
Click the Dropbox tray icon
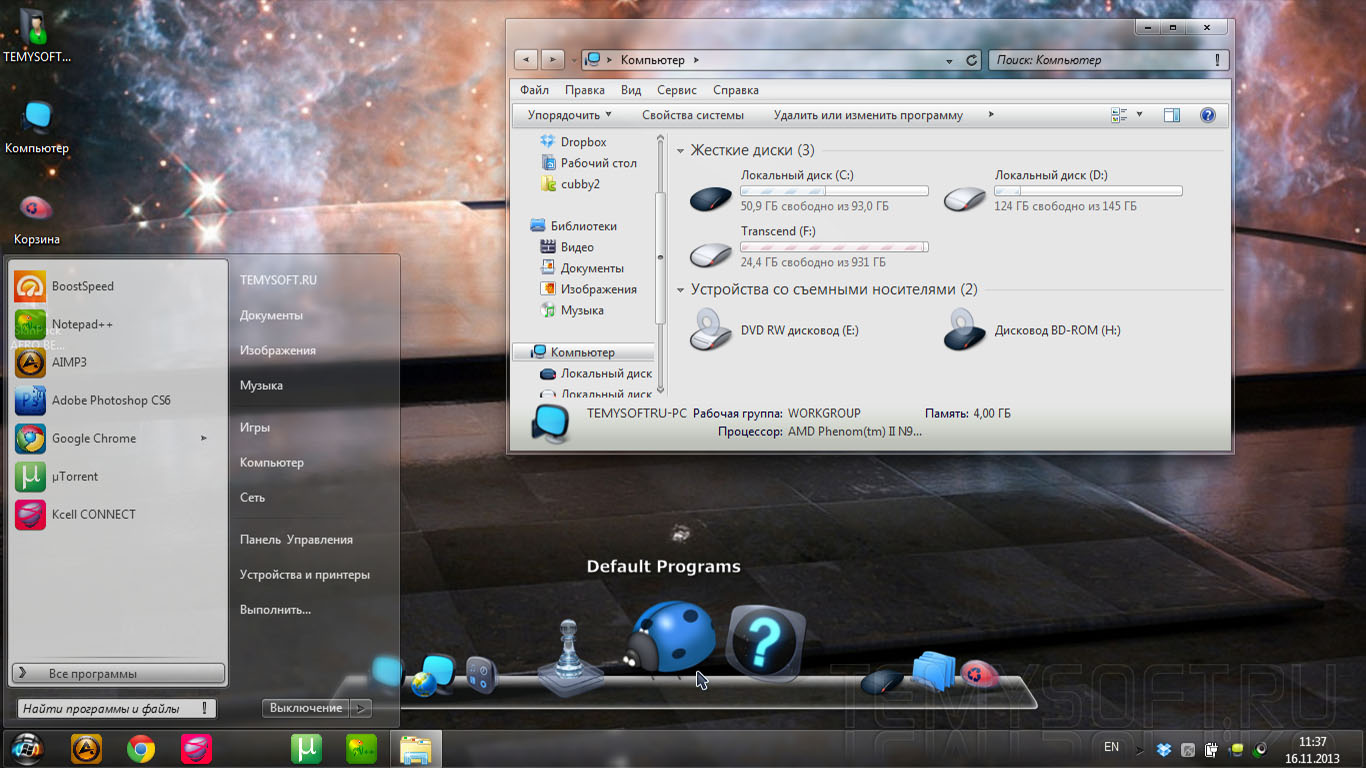click(1164, 749)
